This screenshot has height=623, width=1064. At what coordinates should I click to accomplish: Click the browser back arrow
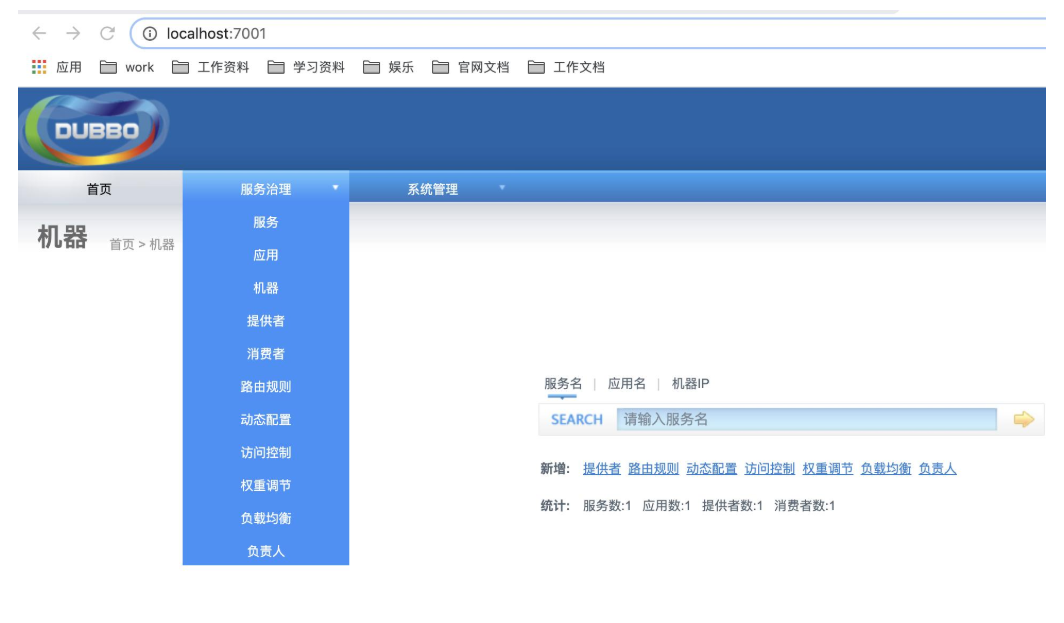coord(39,31)
